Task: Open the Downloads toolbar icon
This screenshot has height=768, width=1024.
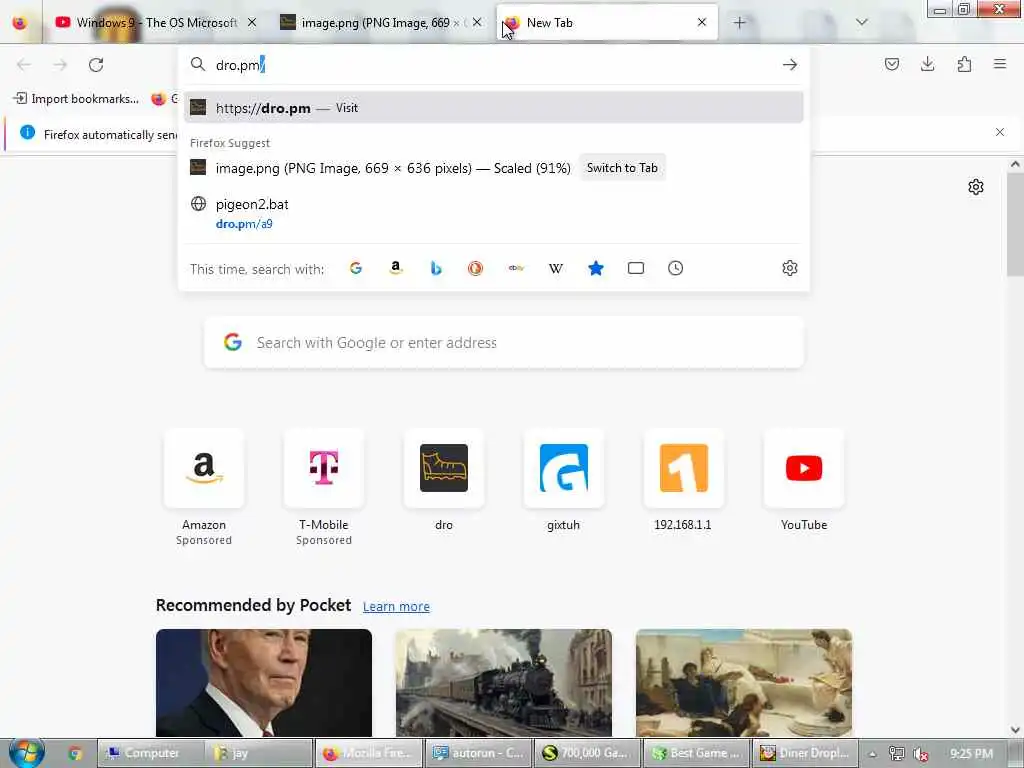Action: coord(927,64)
